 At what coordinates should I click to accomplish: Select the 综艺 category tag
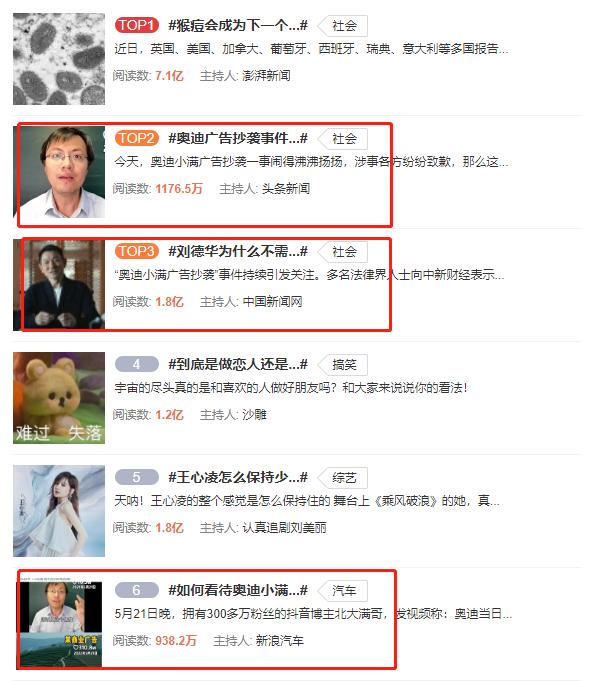coord(343,478)
